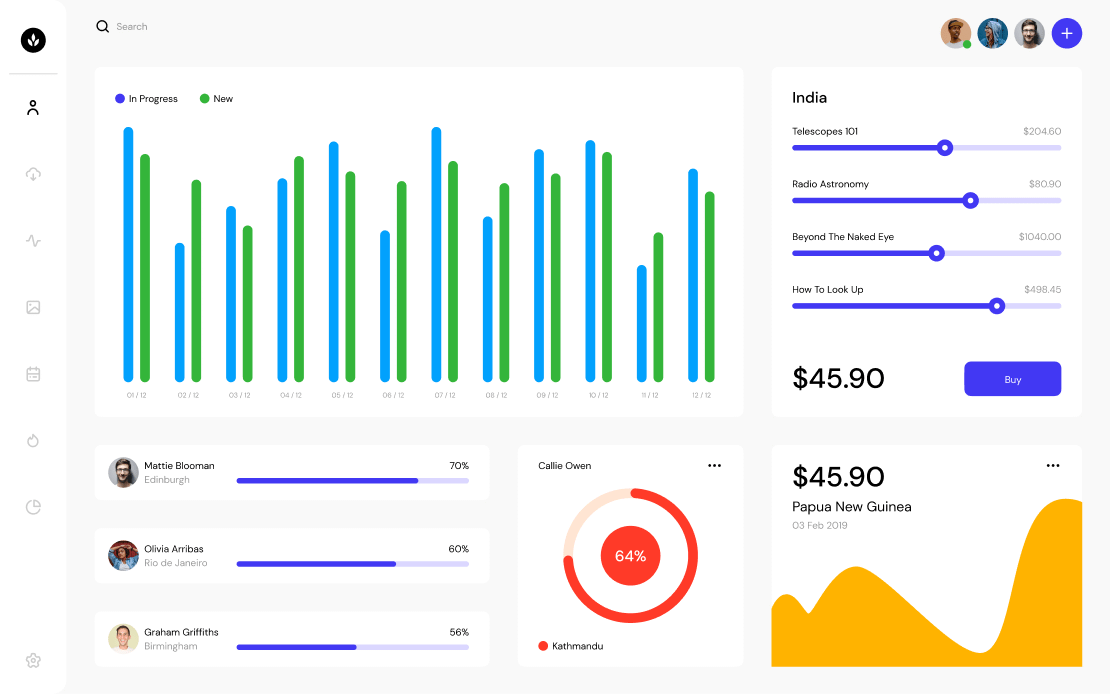Screen dimensions: 1110x694
Task: Click Graham Griffiths's 56% progress bar
Action: click(353, 647)
